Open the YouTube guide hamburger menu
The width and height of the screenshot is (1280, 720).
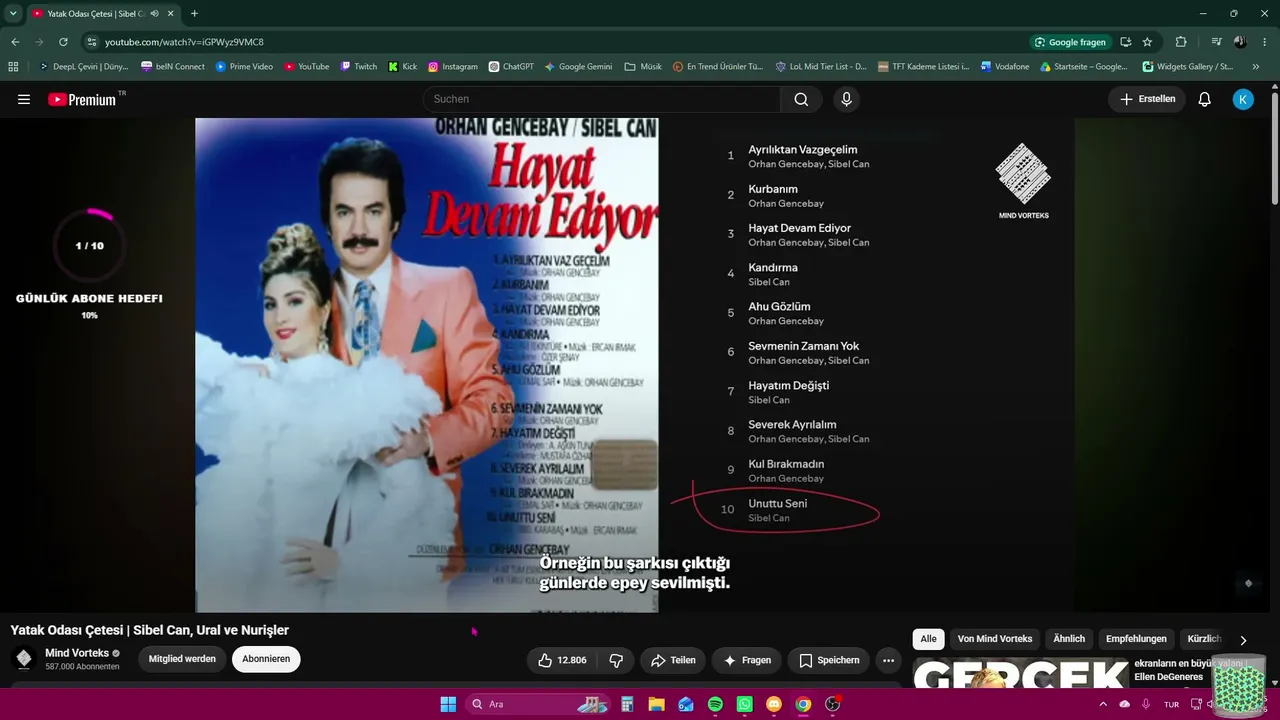[24, 99]
